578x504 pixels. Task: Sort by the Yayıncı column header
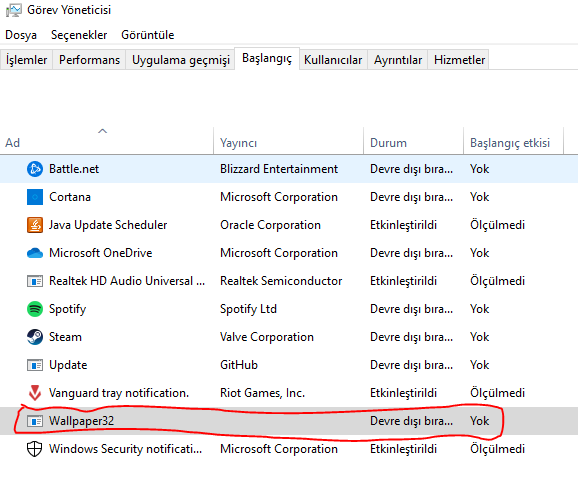(238, 143)
